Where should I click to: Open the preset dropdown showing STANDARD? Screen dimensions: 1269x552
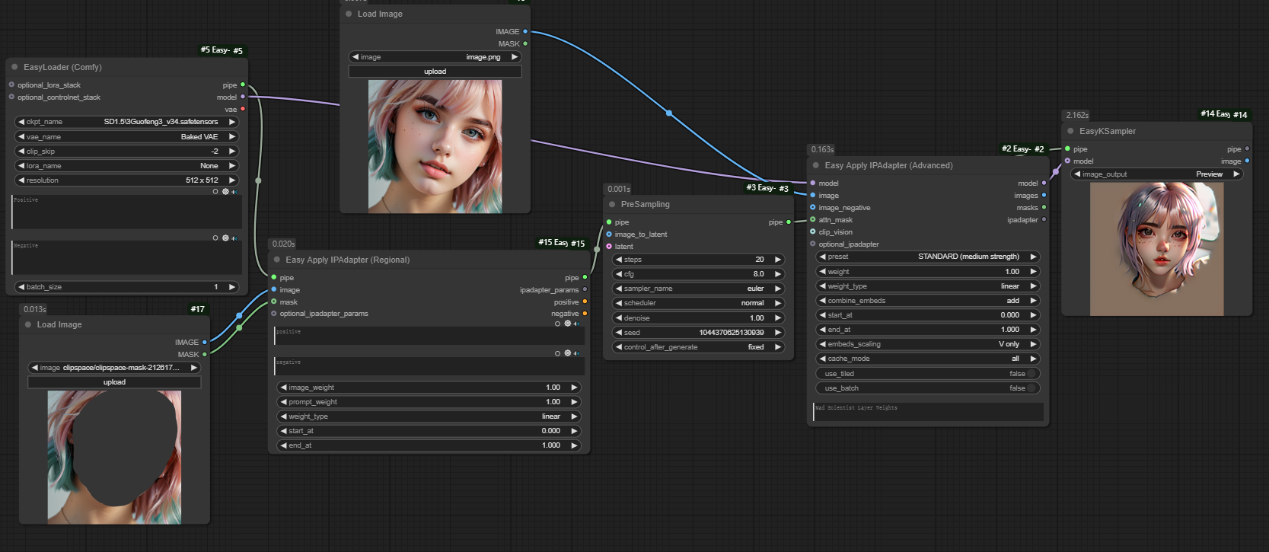coord(926,256)
